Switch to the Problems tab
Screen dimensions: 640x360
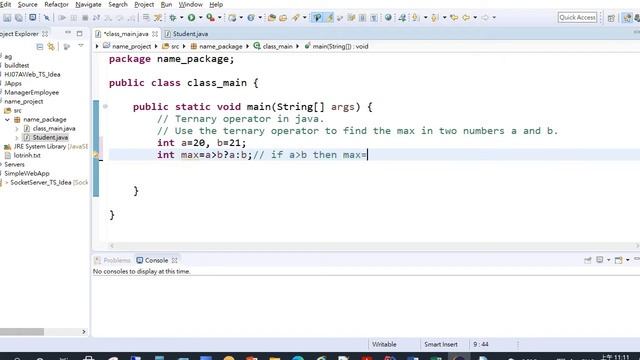click(x=112, y=260)
